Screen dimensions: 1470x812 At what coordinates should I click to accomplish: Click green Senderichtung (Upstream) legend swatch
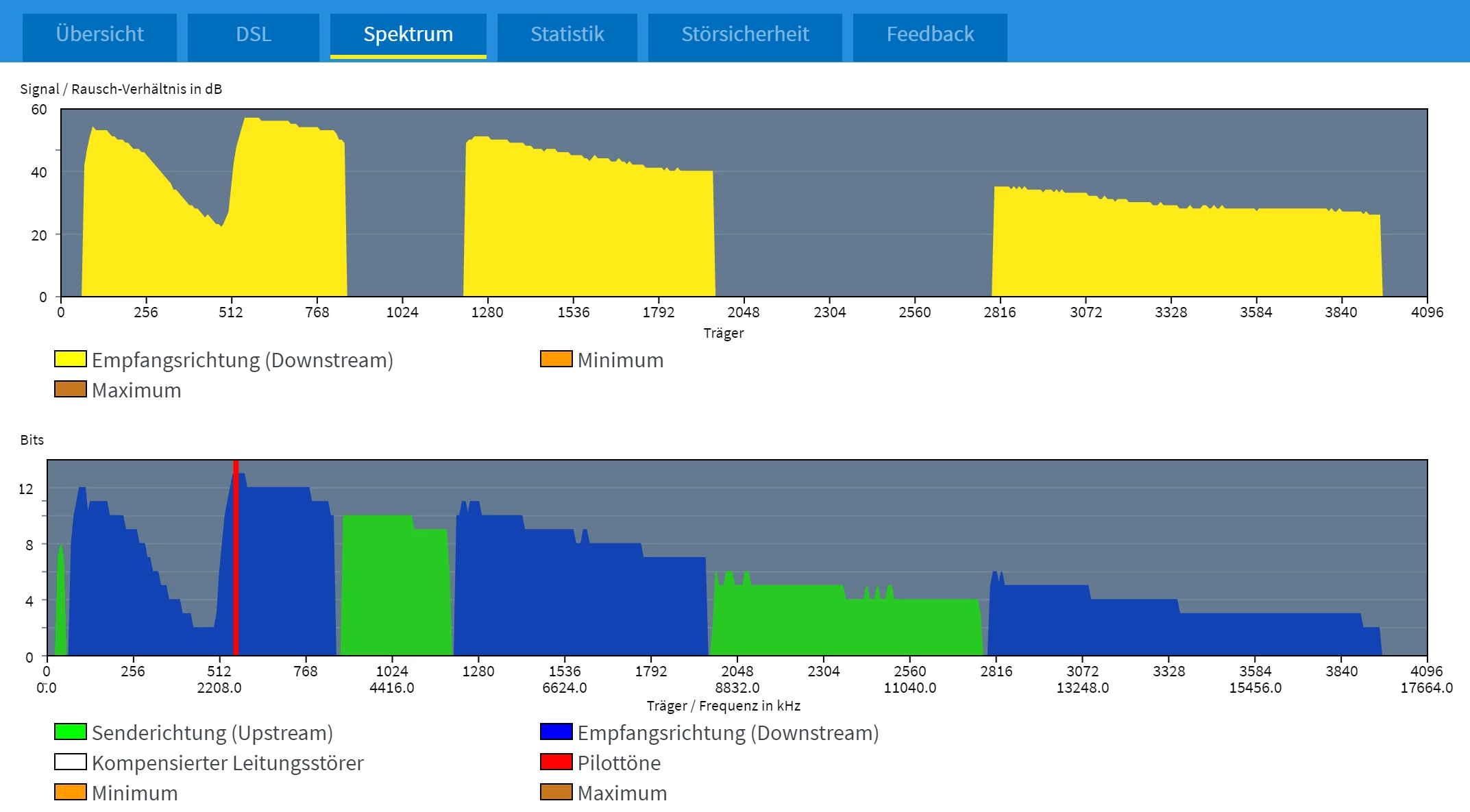point(70,732)
